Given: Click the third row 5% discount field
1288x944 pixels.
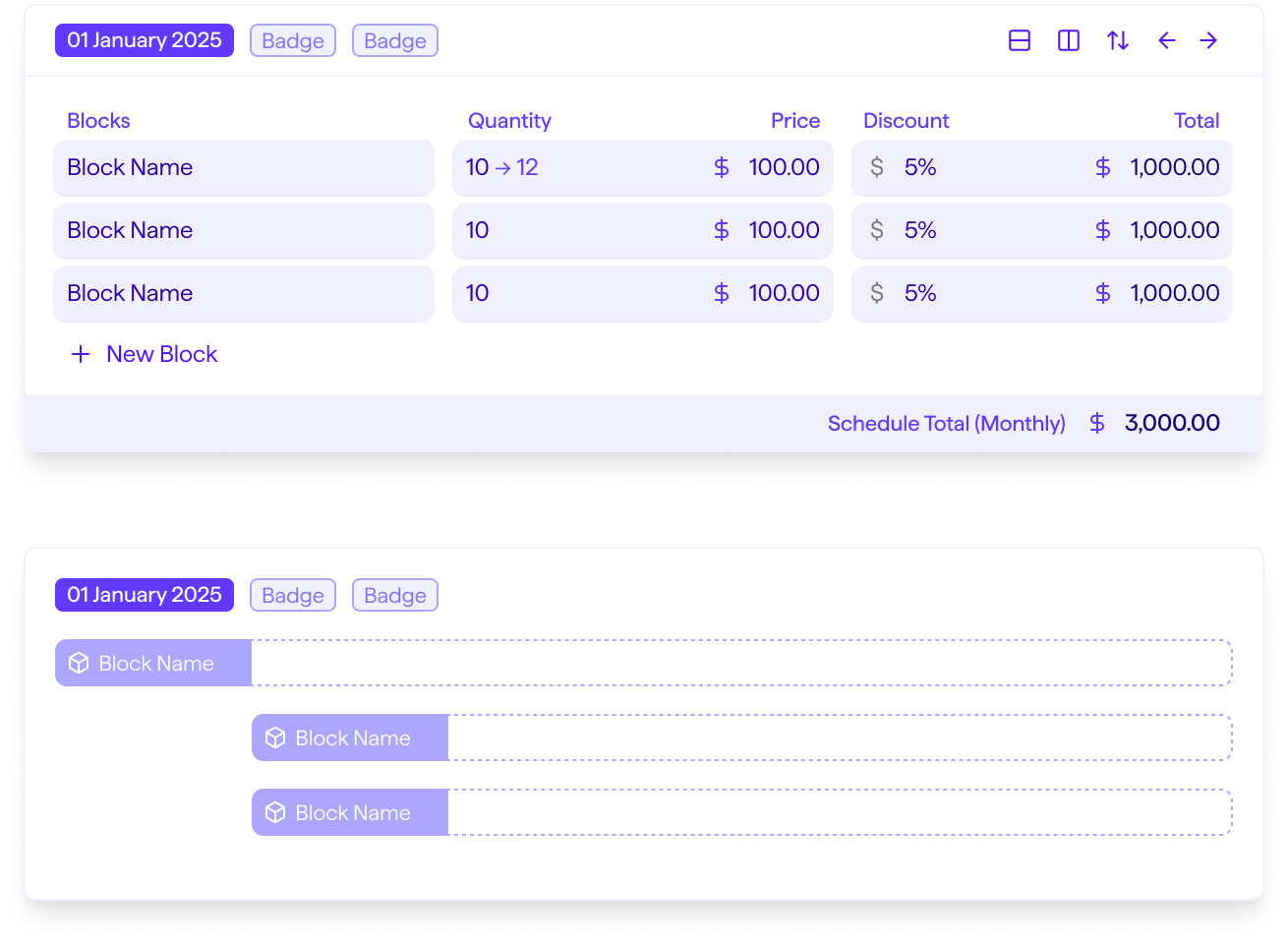Looking at the screenshot, I should [x=920, y=293].
